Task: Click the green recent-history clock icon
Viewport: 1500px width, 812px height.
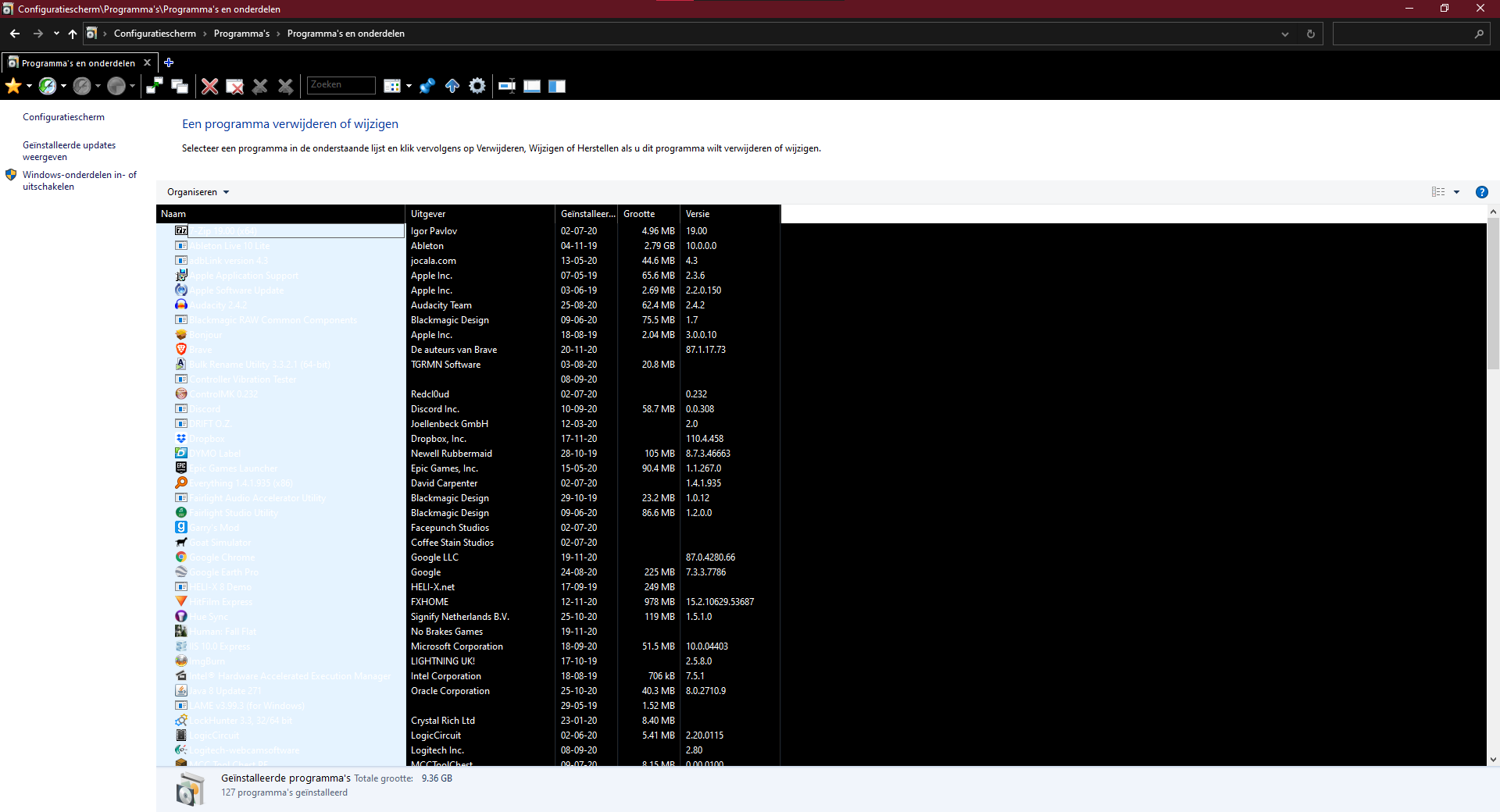Action: [48, 86]
